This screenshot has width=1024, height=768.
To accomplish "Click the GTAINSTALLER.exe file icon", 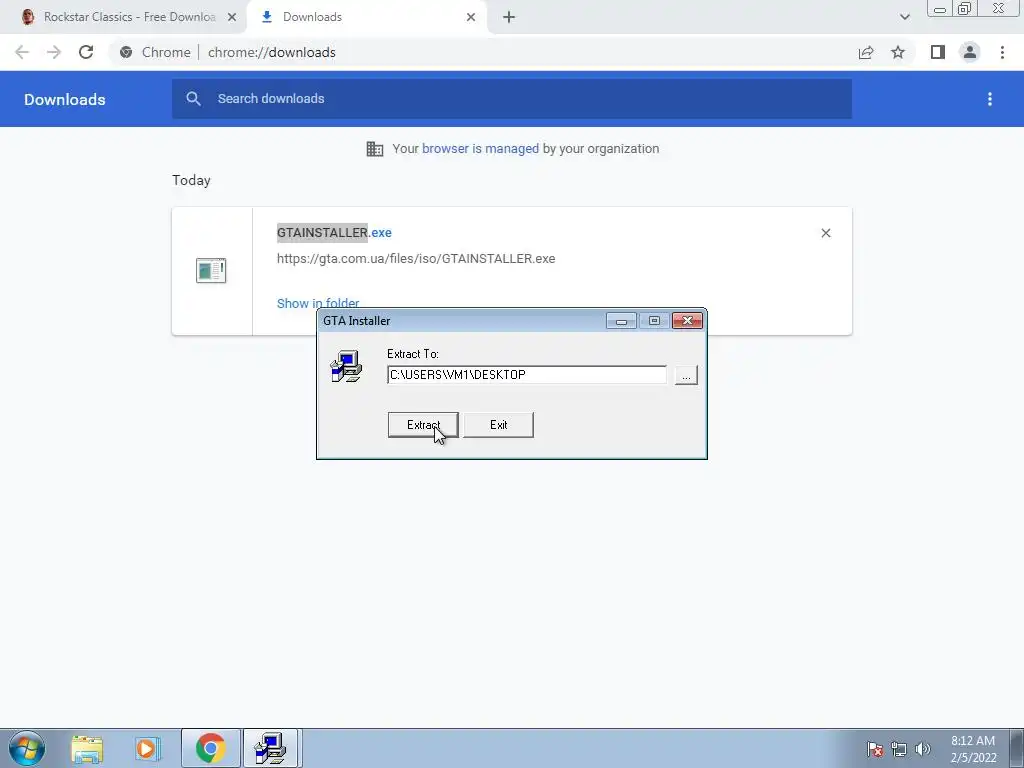I will tap(211, 270).
